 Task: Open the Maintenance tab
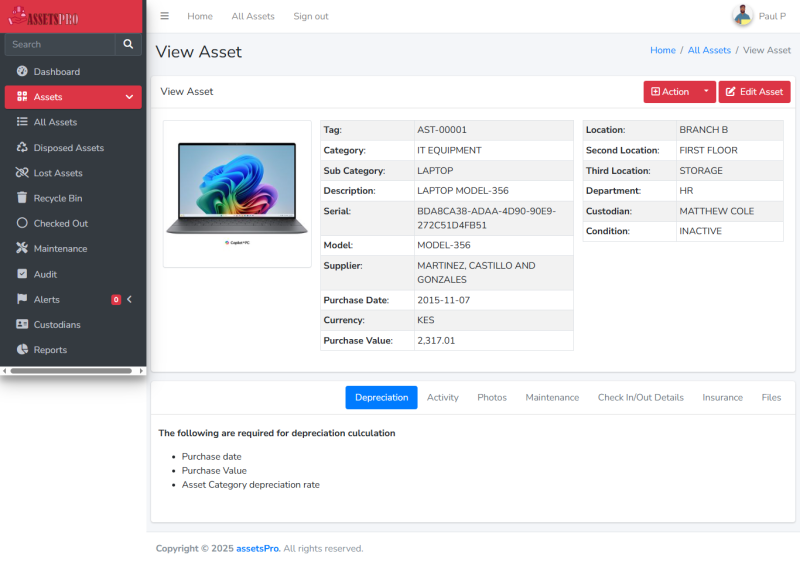(x=552, y=398)
